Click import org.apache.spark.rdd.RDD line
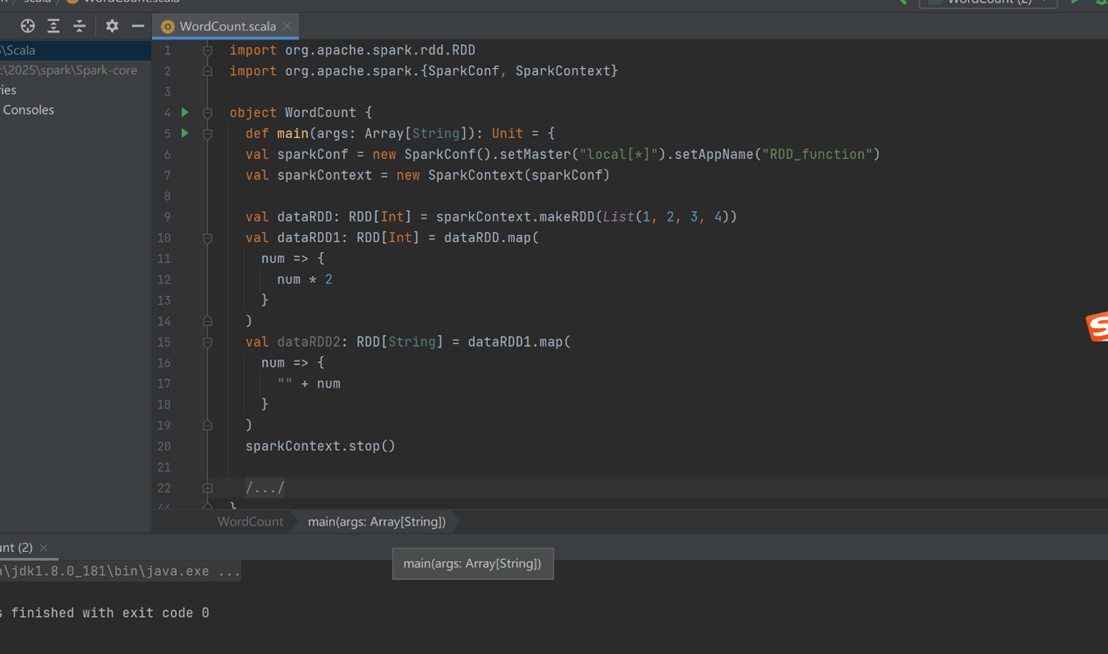This screenshot has width=1108, height=654. tap(352, 50)
